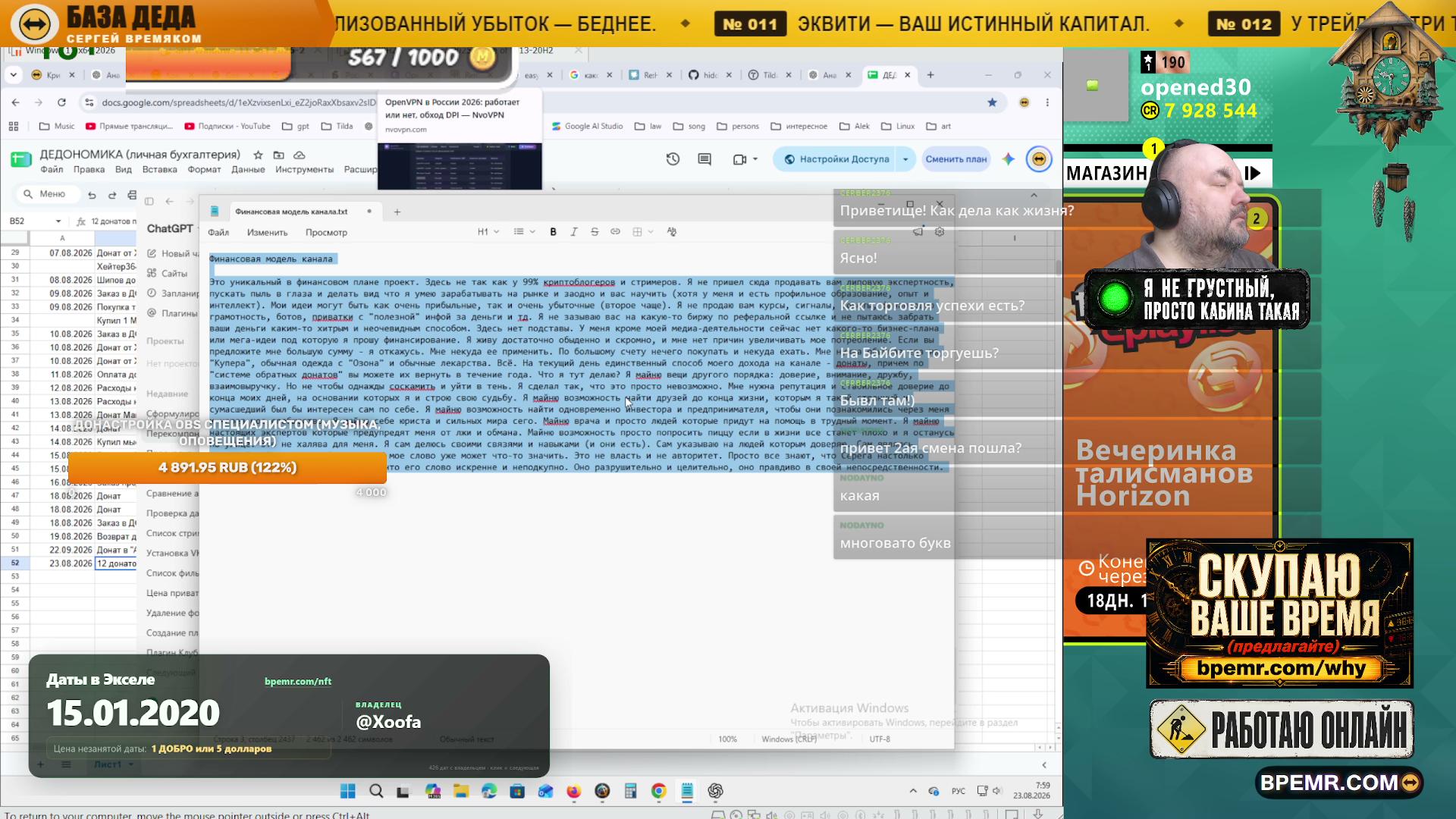Open the Chrome three-dot menu
Image resolution: width=1456 pixels, height=819 pixels.
coord(1047,102)
